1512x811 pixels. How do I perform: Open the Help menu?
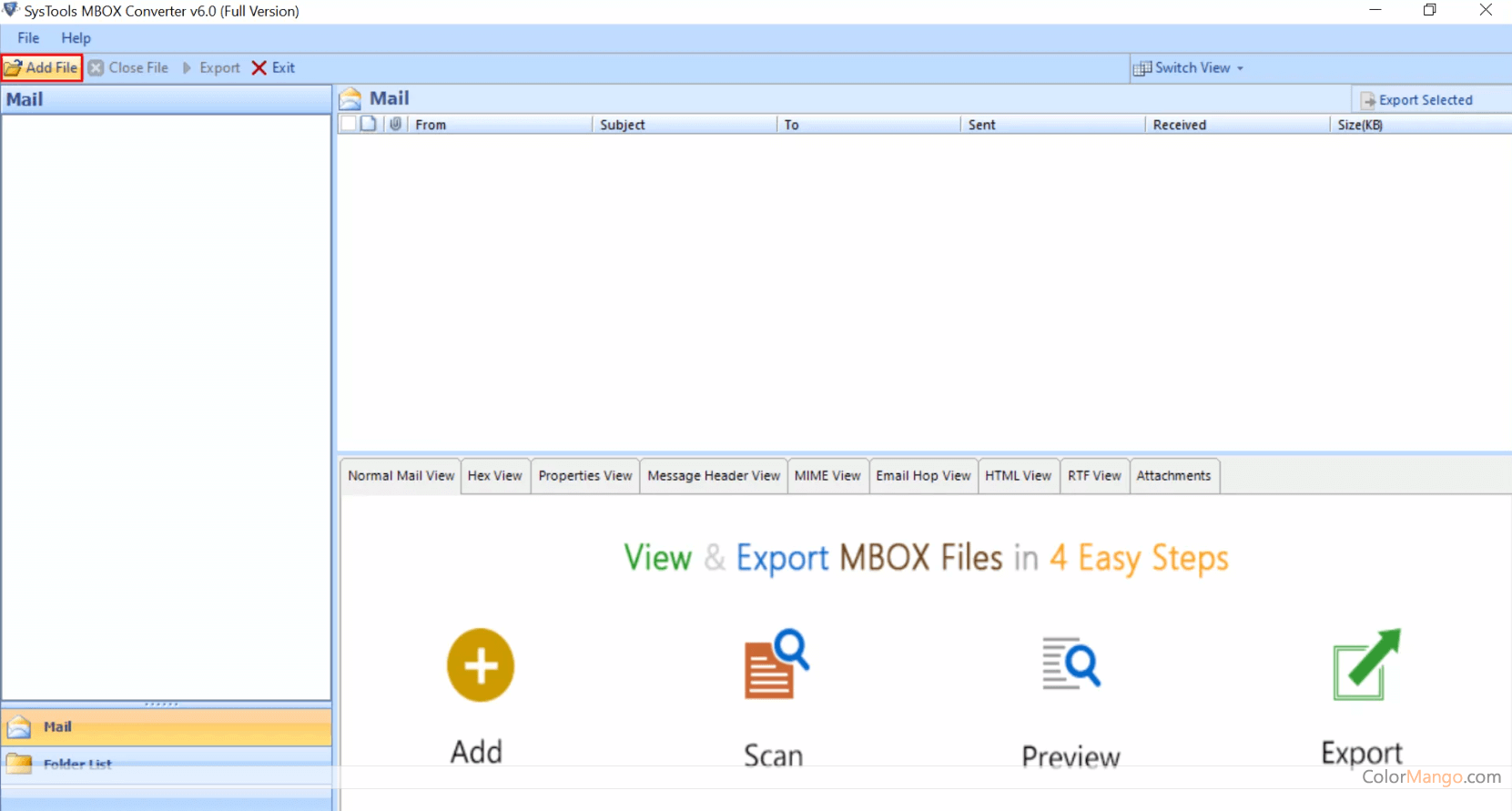[76, 38]
